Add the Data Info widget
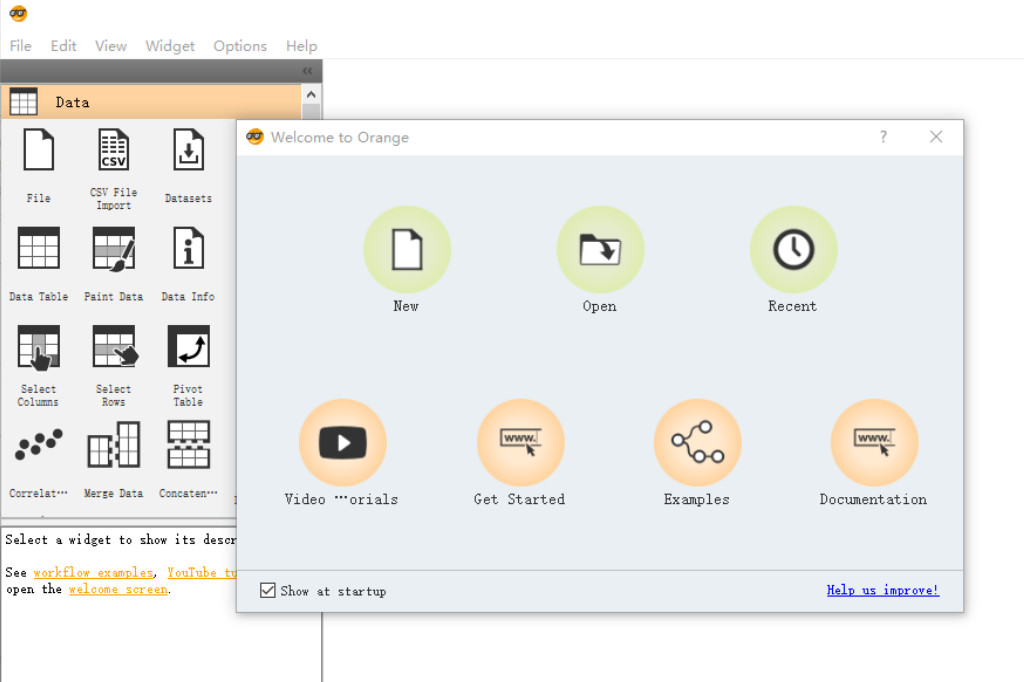The width and height of the screenshot is (1024, 682). click(188, 248)
